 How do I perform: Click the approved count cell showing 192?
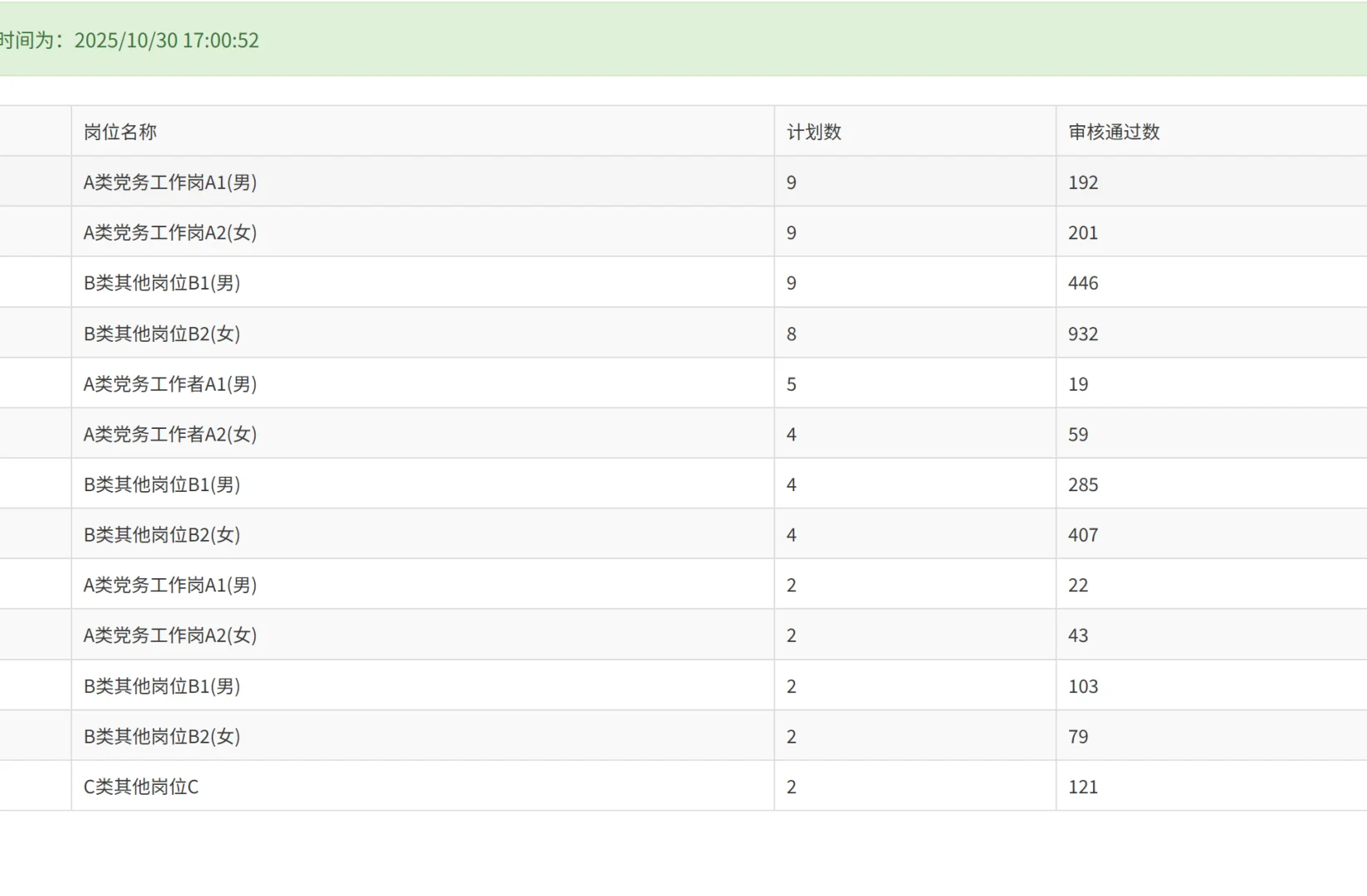tap(1211, 182)
